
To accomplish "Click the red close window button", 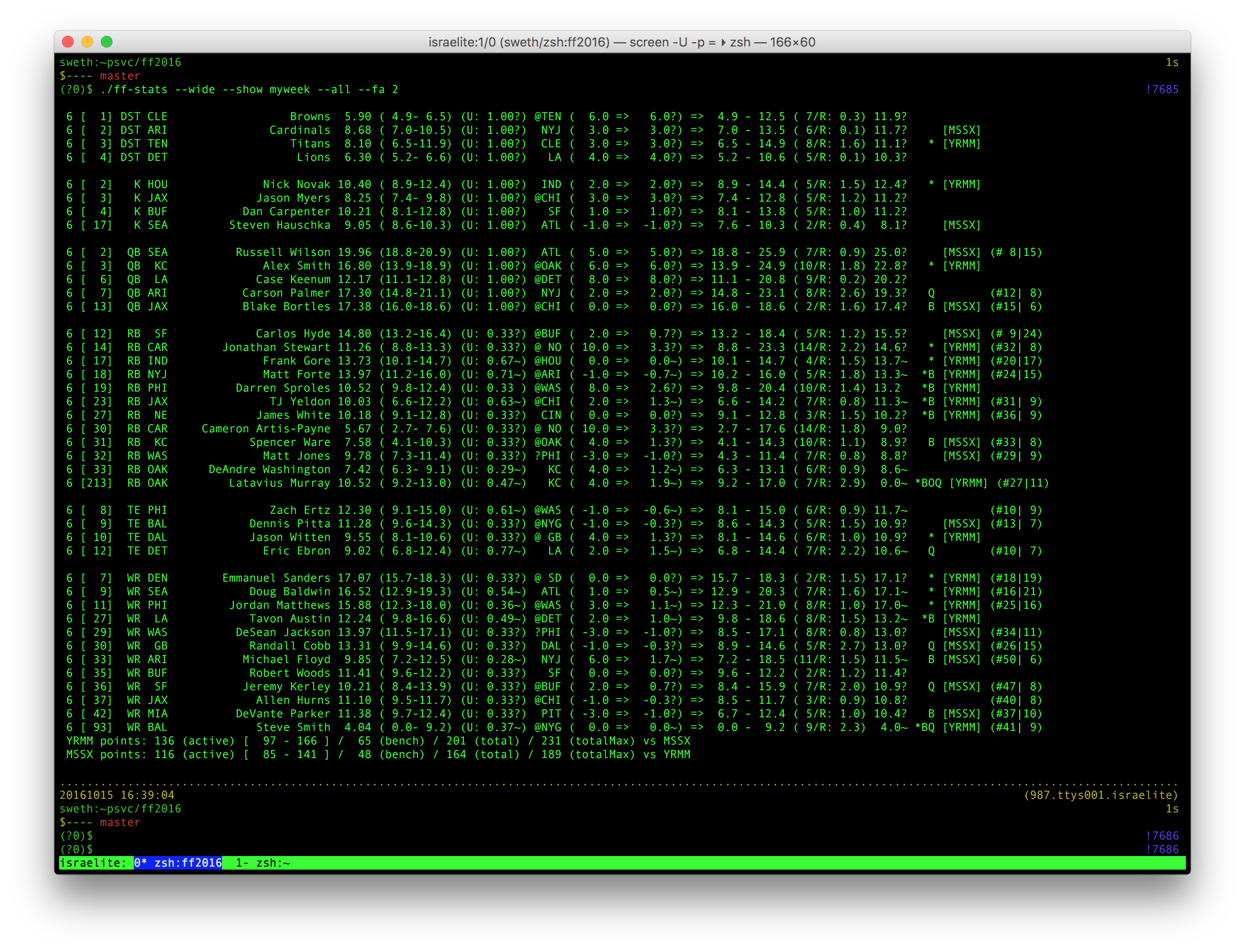I will point(68,42).
